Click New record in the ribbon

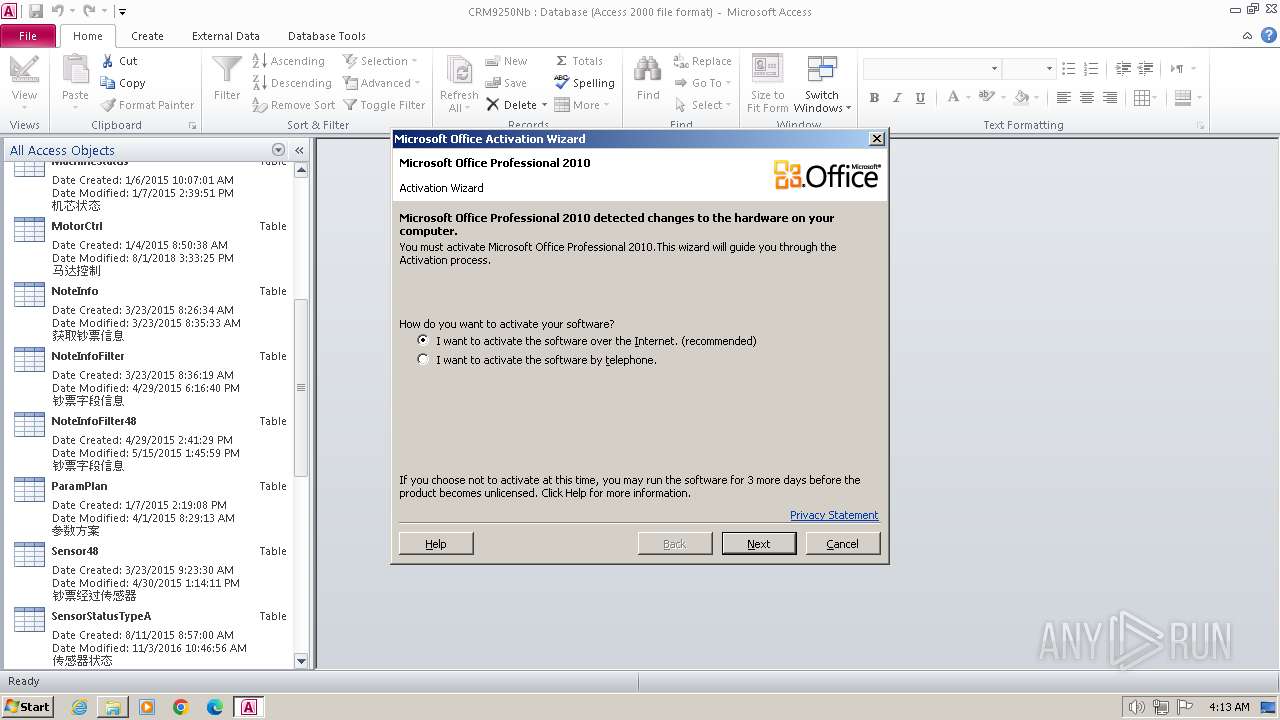pyautogui.click(x=506, y=61)
